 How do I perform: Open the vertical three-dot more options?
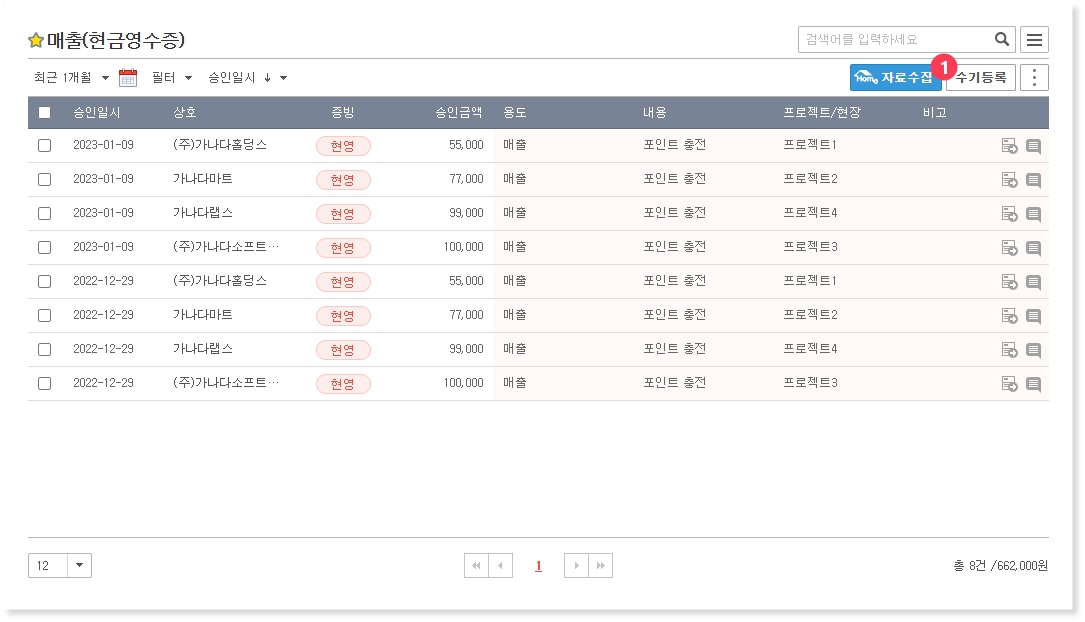[1034, 78]
